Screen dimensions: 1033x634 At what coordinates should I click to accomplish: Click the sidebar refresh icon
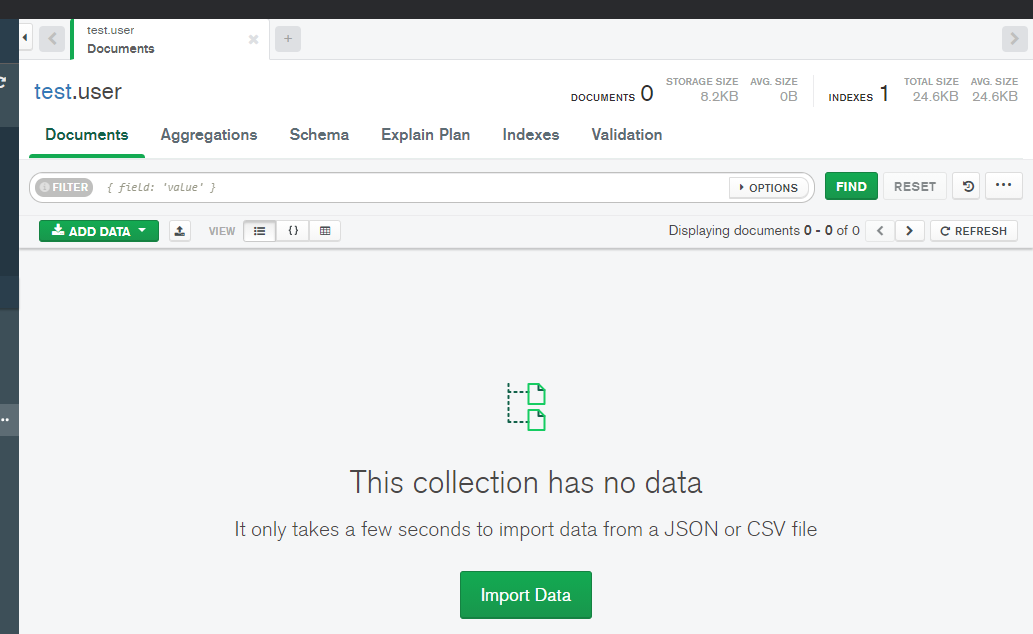(3, 82)
